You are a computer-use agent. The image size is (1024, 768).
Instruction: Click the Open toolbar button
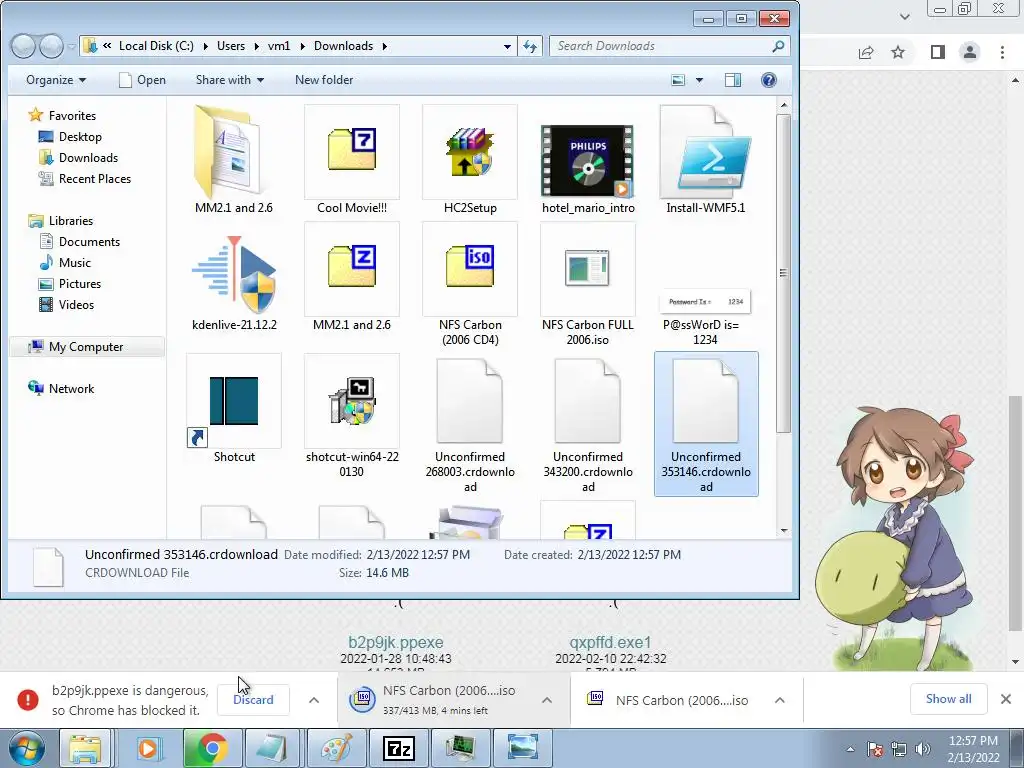tap(142, 80)
